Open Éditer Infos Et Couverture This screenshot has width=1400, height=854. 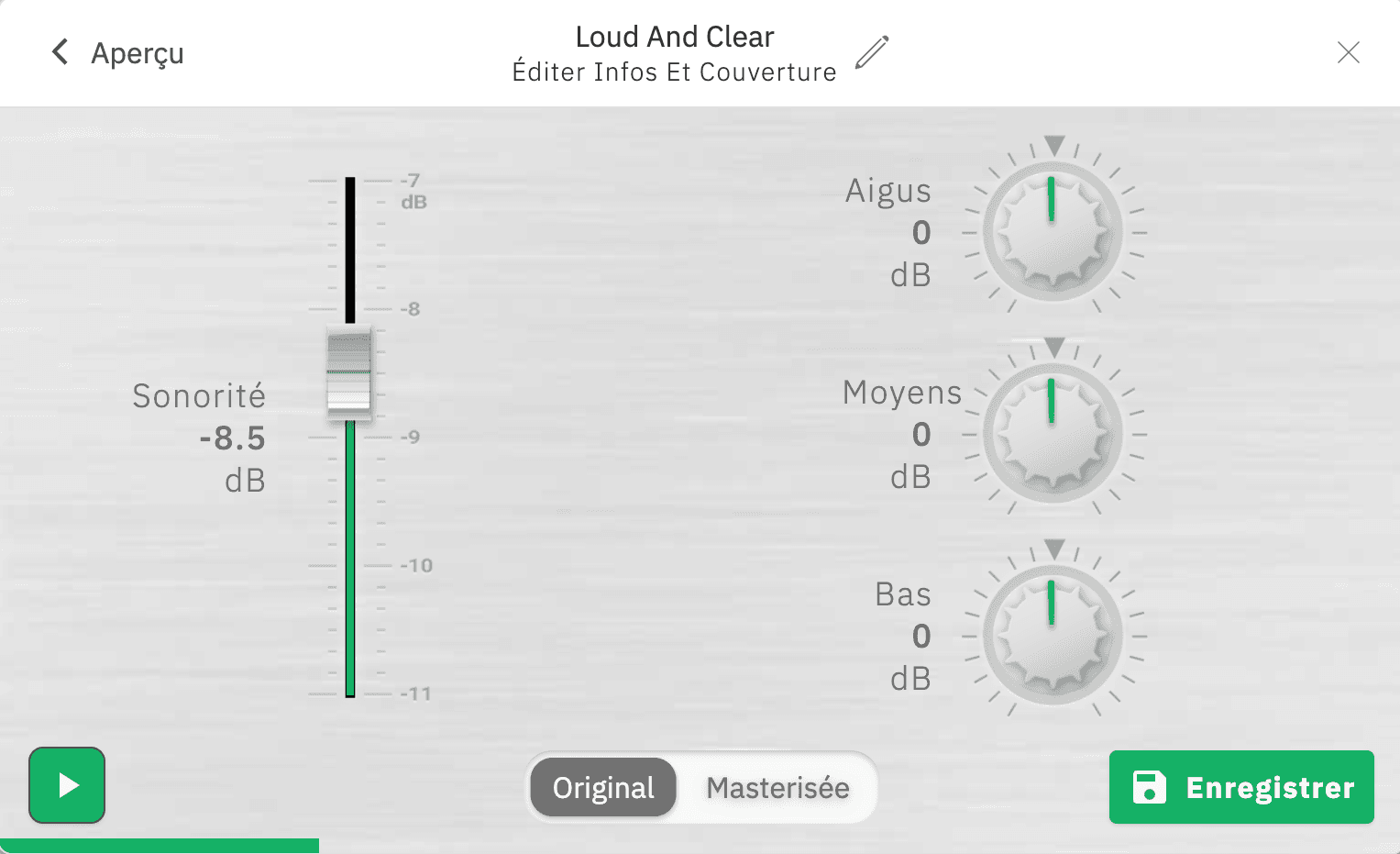pyautogui.click(x=674, y=72)
